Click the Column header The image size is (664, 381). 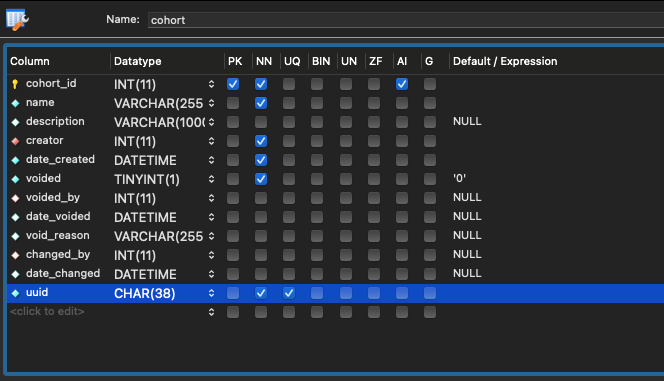coord(30,61)
